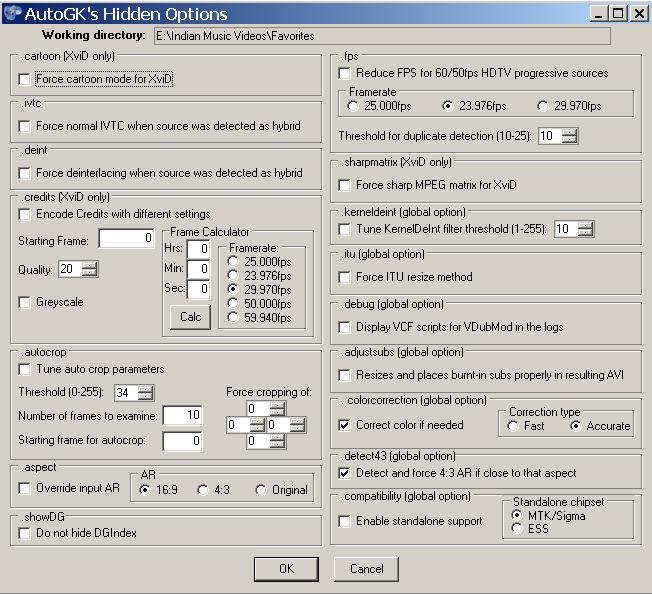The width and height of the screenshot is (652, 594).
Task: Enable Tune KernelDeInt filter threshold
Action: coord(344,229)
